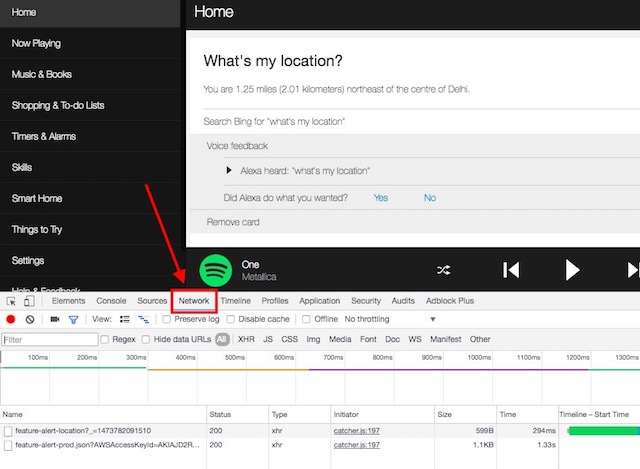This screenshot has width=640, height=469.
Task: Go to Skills in the sidebar
Action: pos(90,167)
